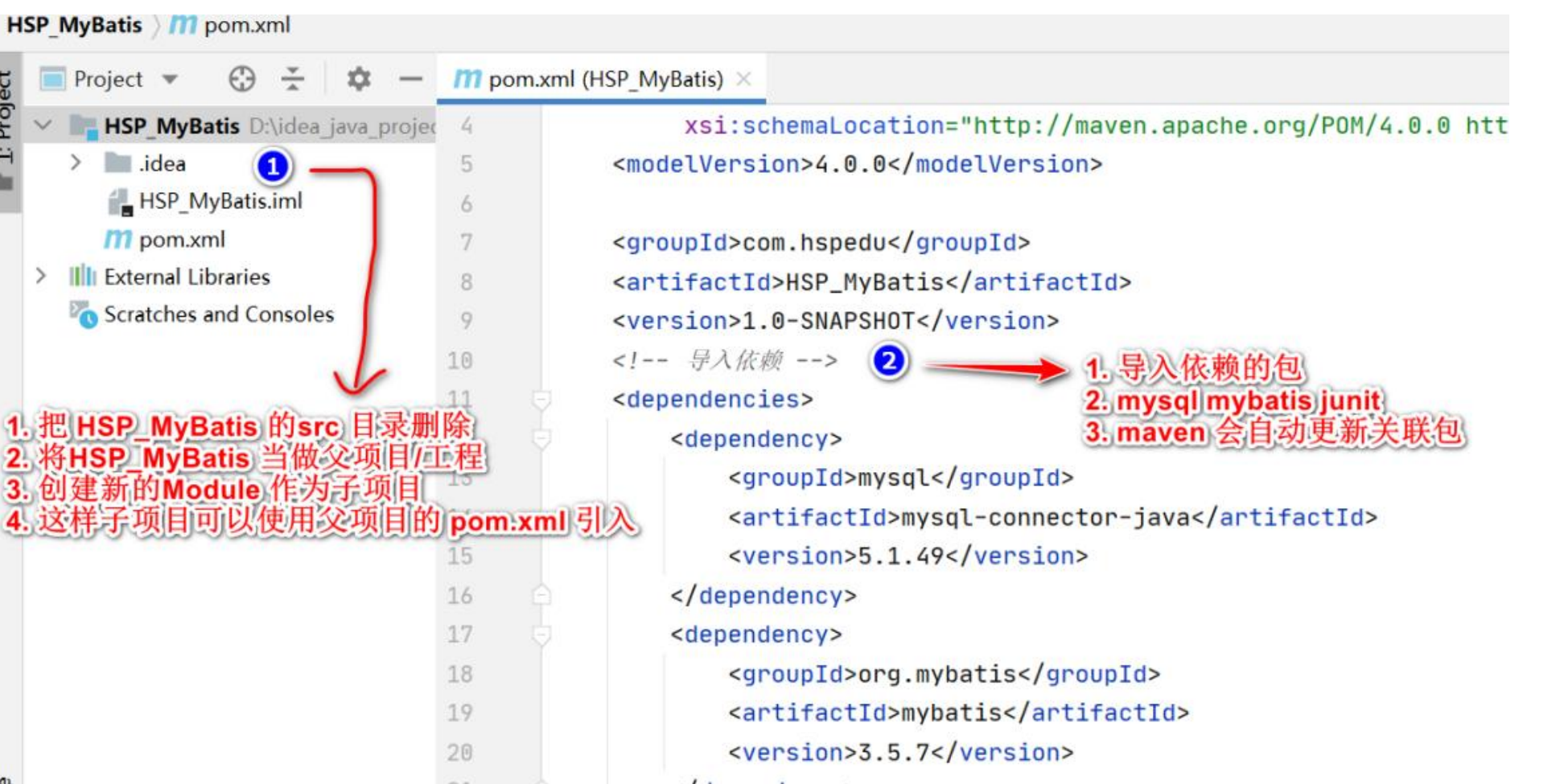Click groupId org.mybatis line
Viewport: 1564px width, 784px height.
[944, 674]
